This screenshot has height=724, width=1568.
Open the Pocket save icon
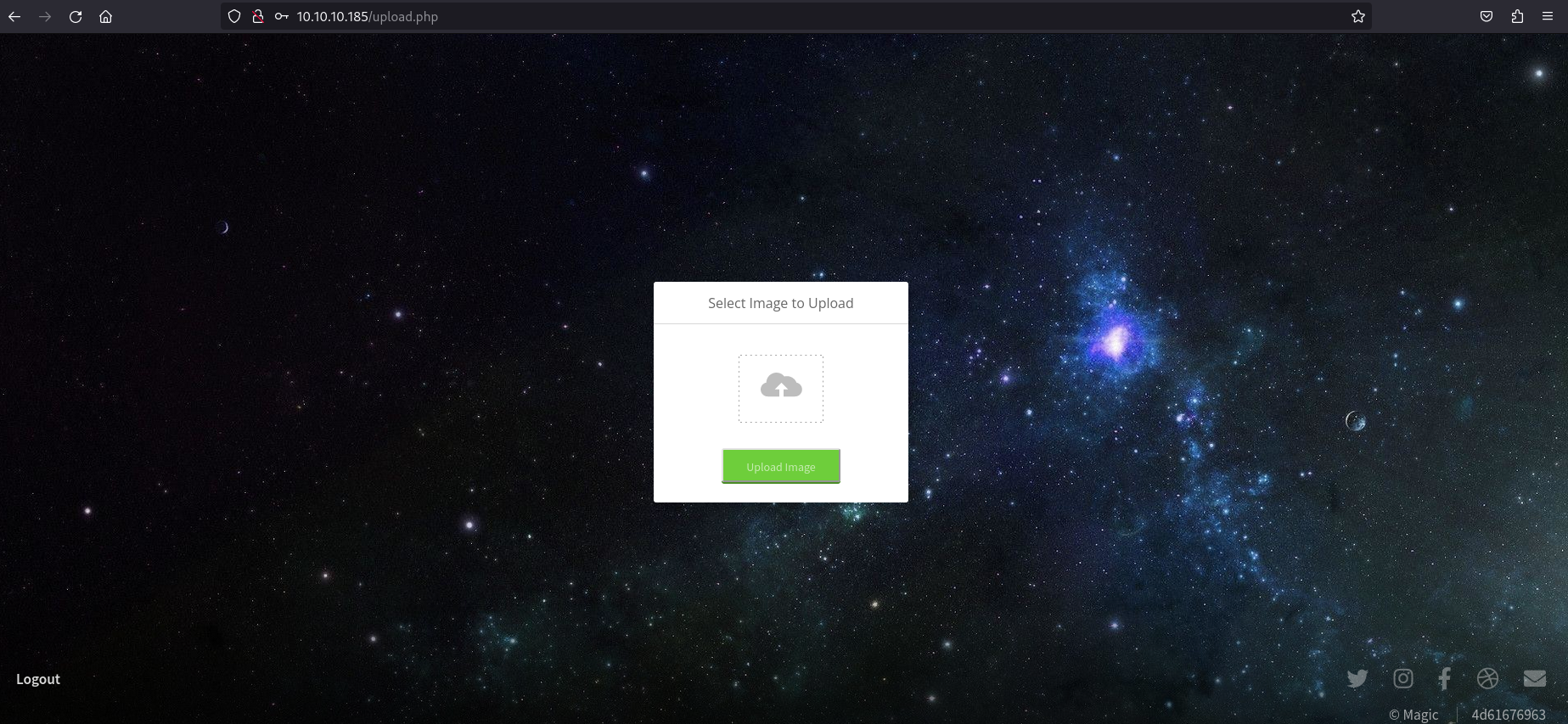(x=1487, y=16)
